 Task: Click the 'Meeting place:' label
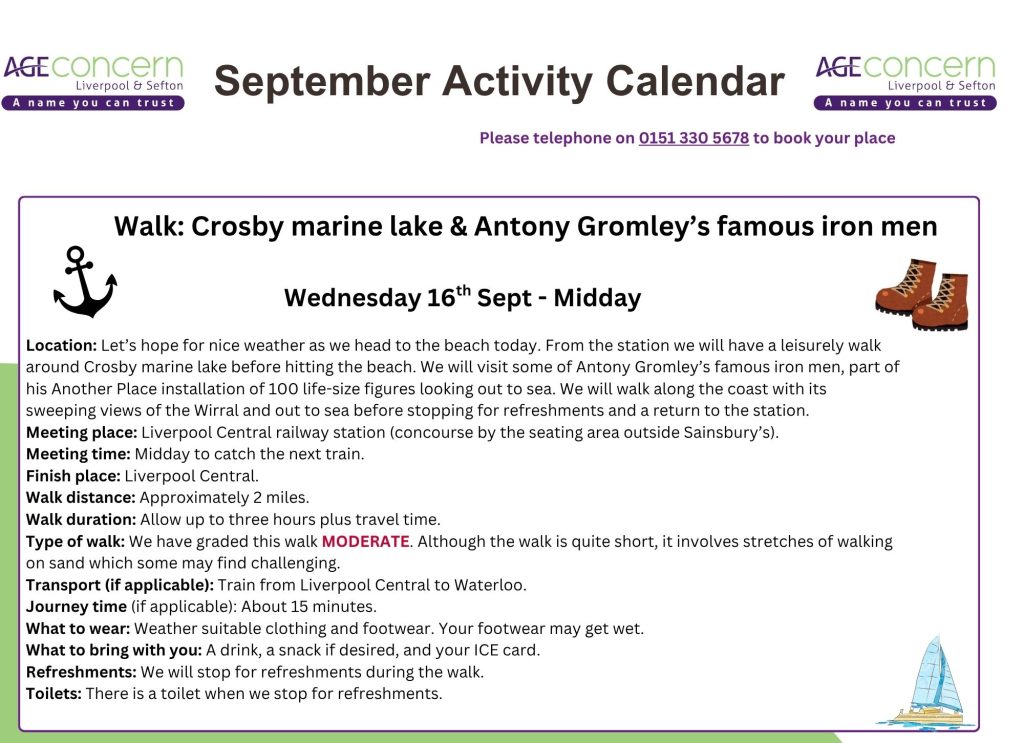tap(82, 432)
